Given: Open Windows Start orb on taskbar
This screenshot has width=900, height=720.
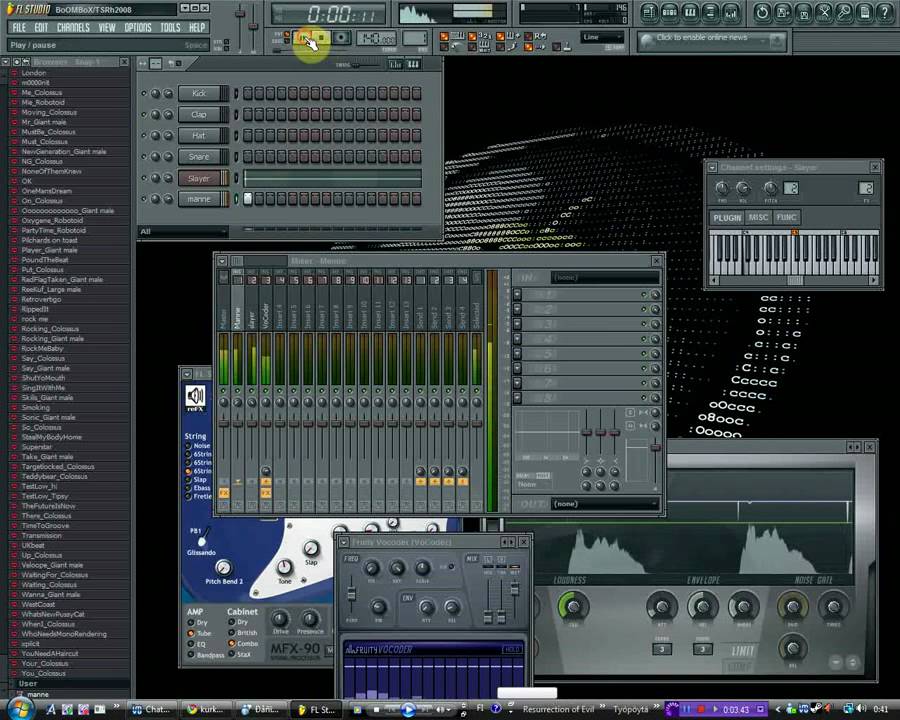Looking at the screenshot, I should pos(20,708).
